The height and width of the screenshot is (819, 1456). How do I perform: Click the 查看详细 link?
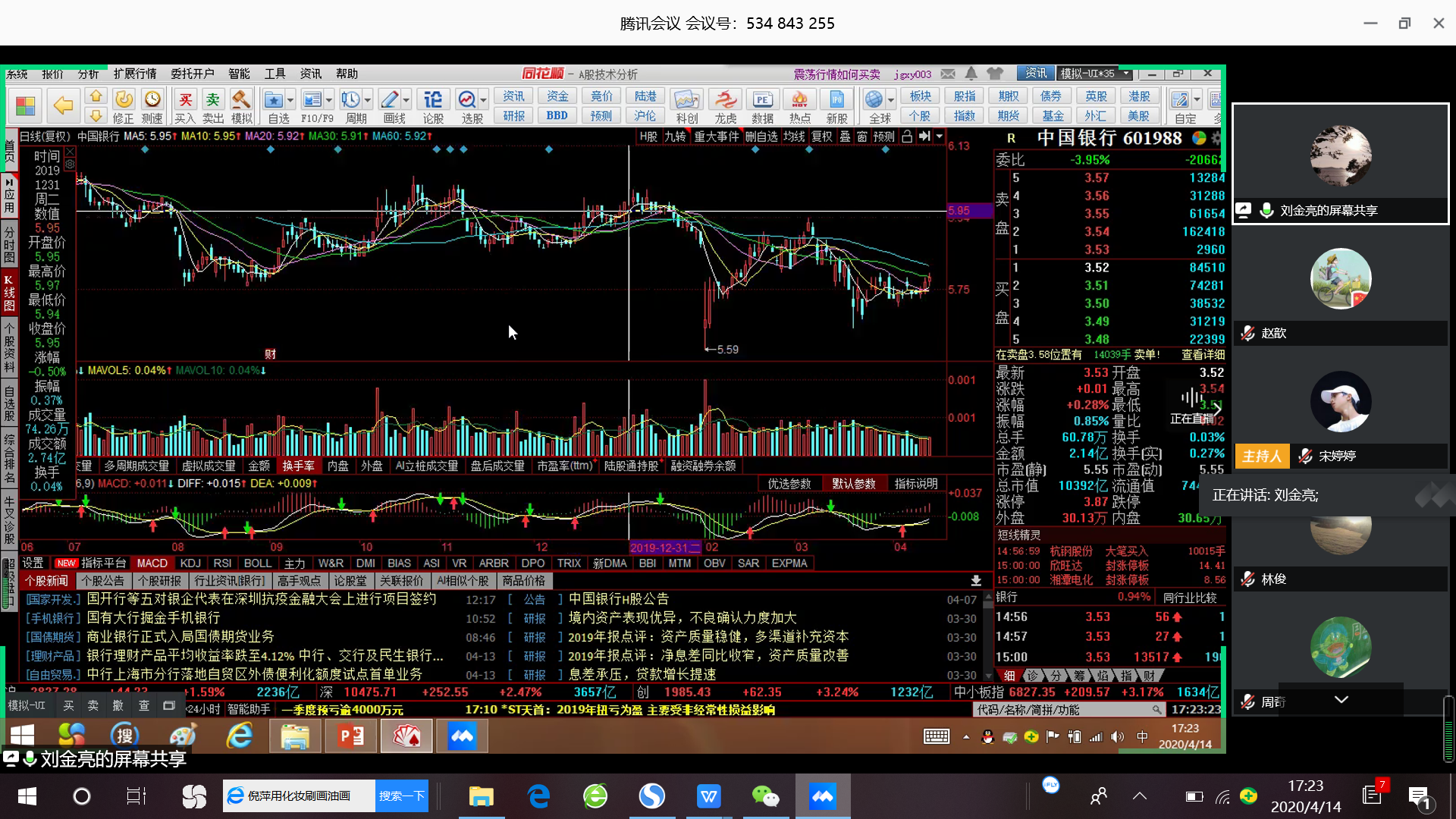pos(1203,354)
